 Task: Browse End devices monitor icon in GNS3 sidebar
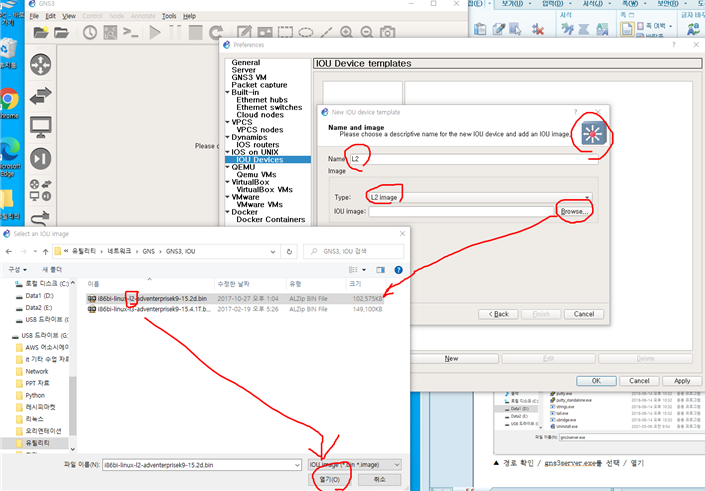click(40, 127)
